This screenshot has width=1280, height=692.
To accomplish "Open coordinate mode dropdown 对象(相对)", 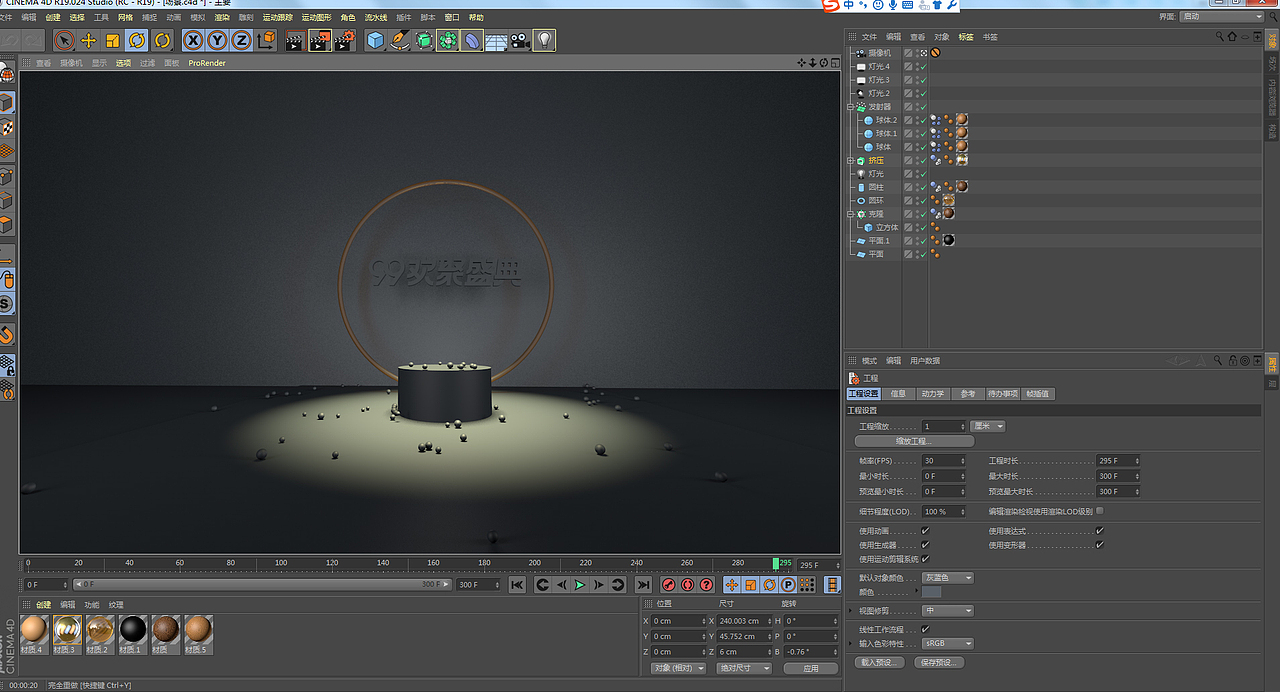I will (x=677, y=668).
